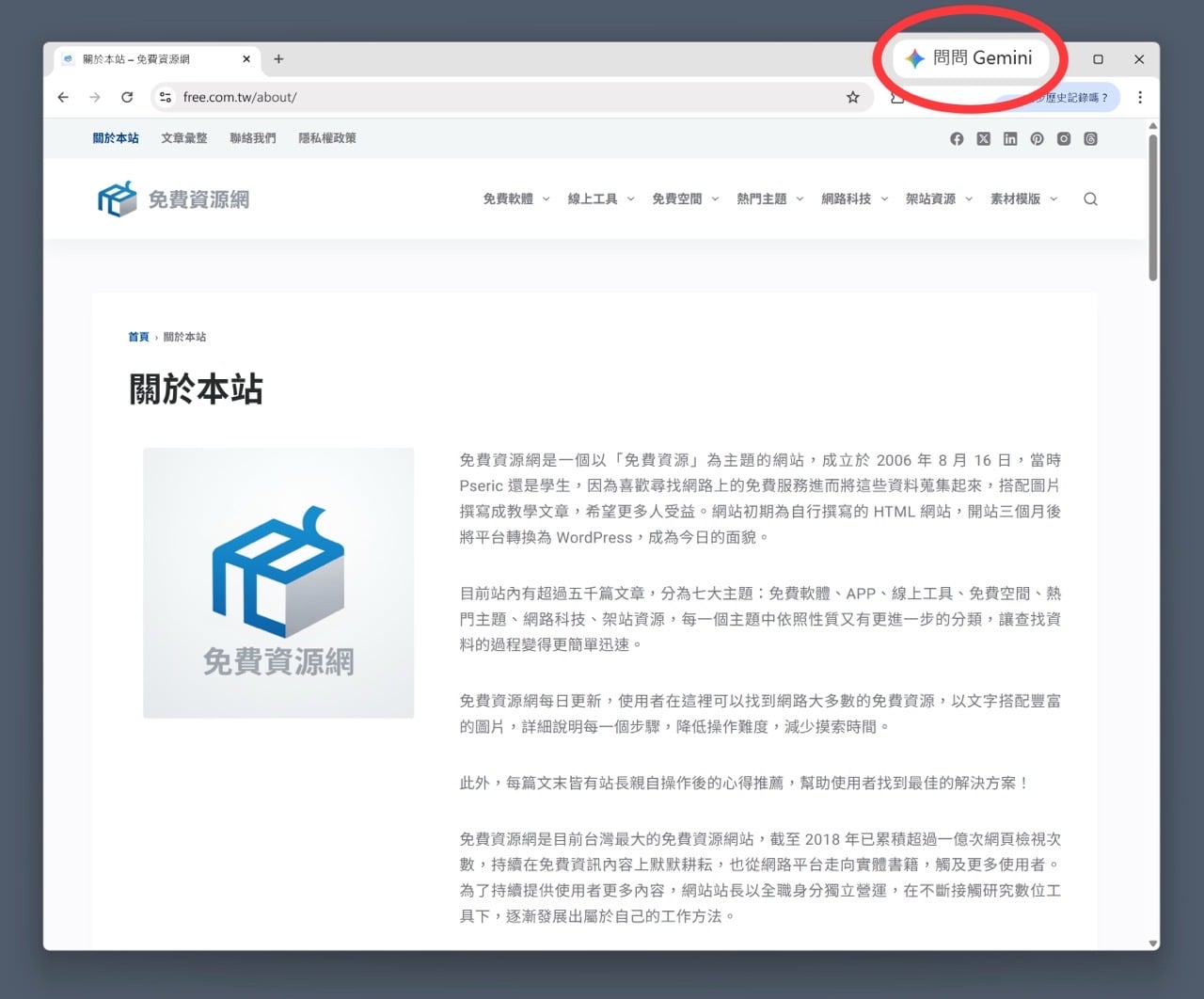Go back to the previous page
This screenshot has height=999, width=1204.
[x=63, y=97]
